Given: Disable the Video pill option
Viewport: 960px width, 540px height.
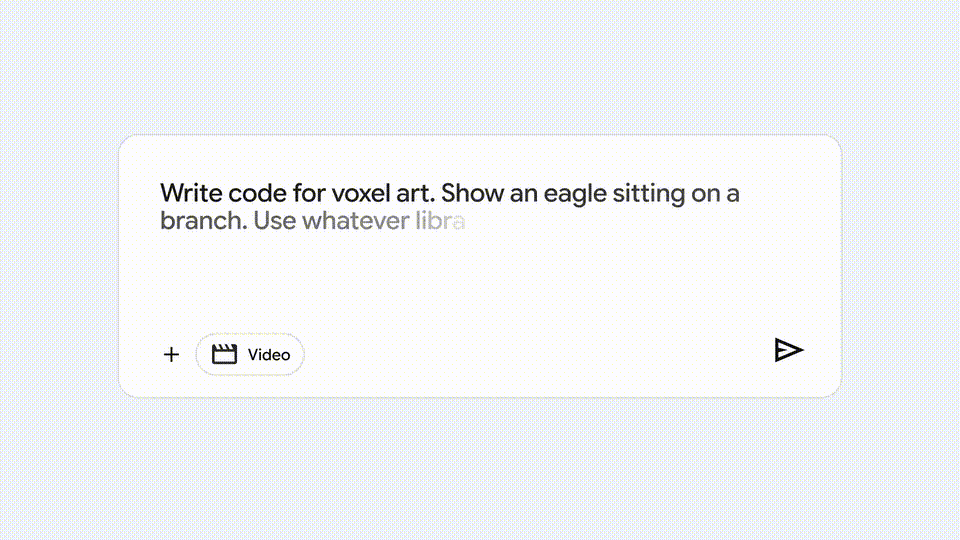Looking at the screenshot, I should coord(250,354).
